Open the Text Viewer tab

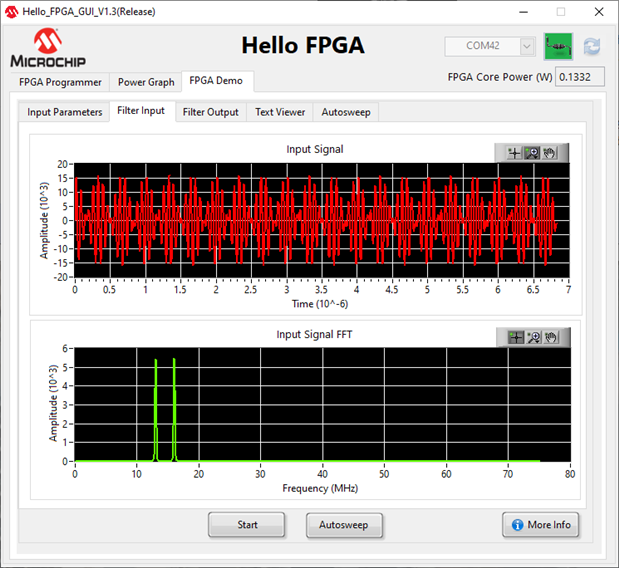click(x=280, y=112)
